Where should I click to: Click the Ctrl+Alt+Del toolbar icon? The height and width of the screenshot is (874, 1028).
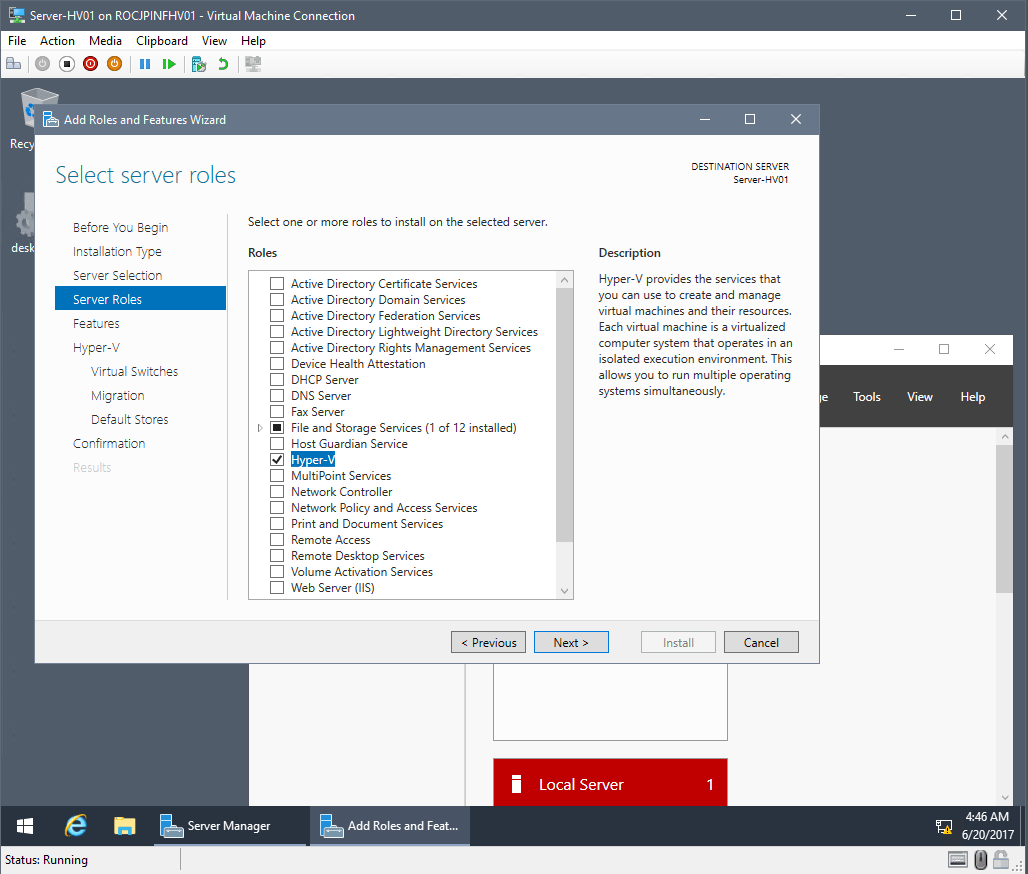pos(14,64)
